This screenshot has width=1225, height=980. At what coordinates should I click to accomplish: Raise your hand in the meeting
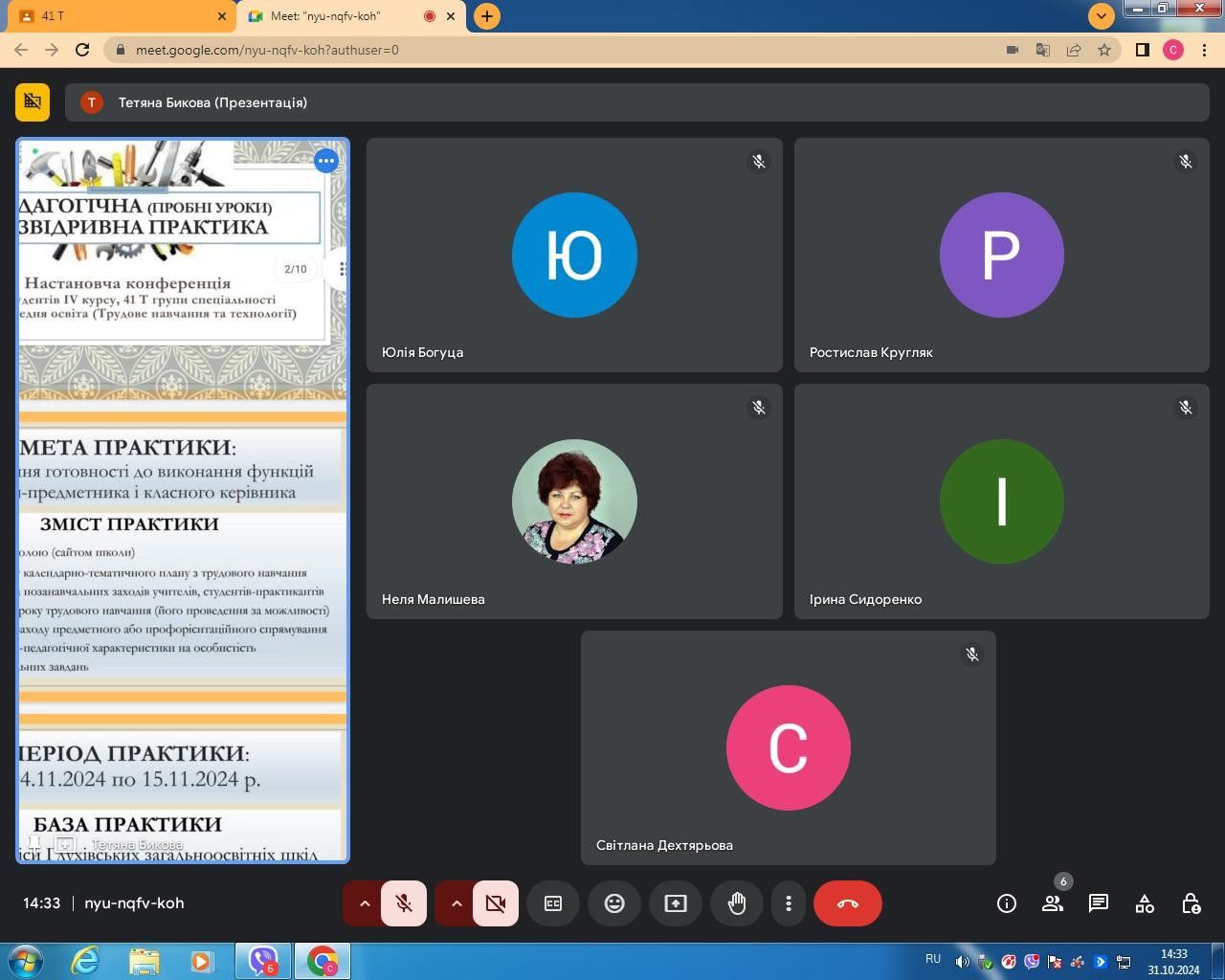[737, 903]
